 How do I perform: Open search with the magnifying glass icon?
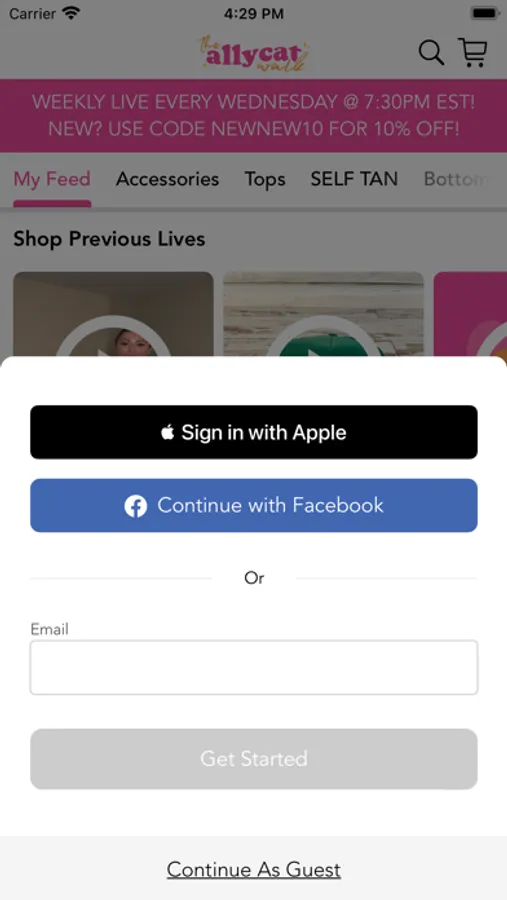click(x=431, y=53)
